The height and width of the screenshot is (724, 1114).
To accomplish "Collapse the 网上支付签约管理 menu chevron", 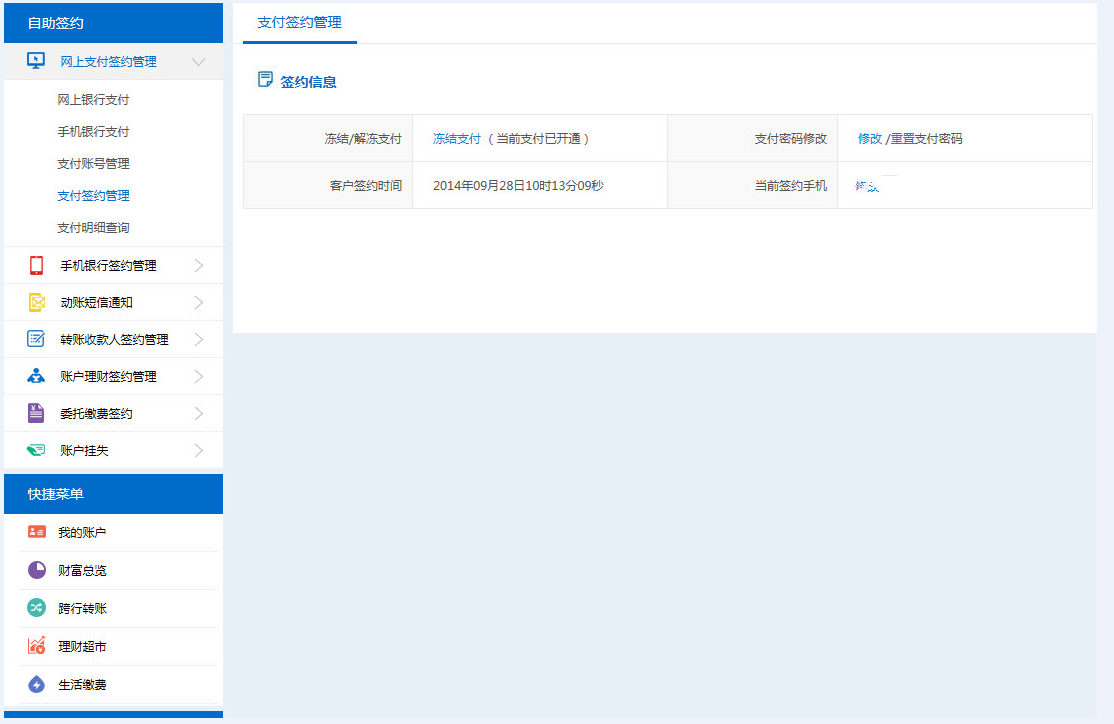I will [x=198, y=62].
